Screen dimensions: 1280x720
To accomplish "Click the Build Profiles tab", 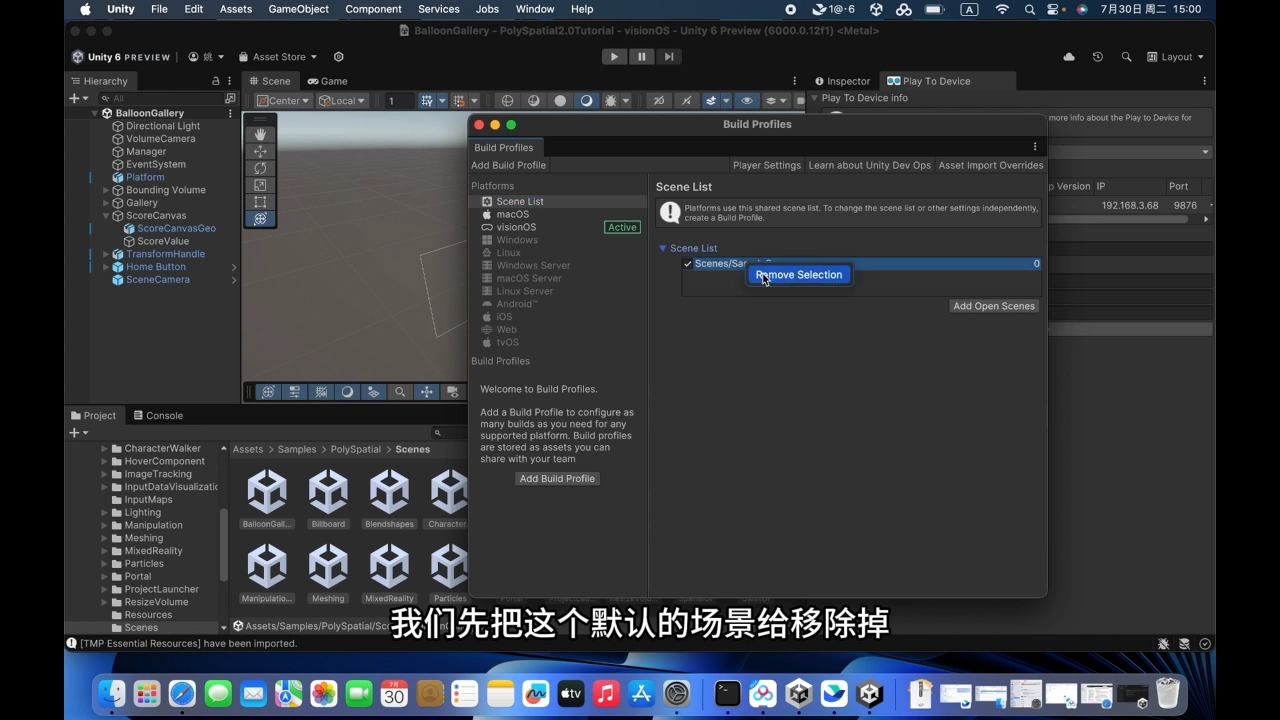I will pos(504,148).
